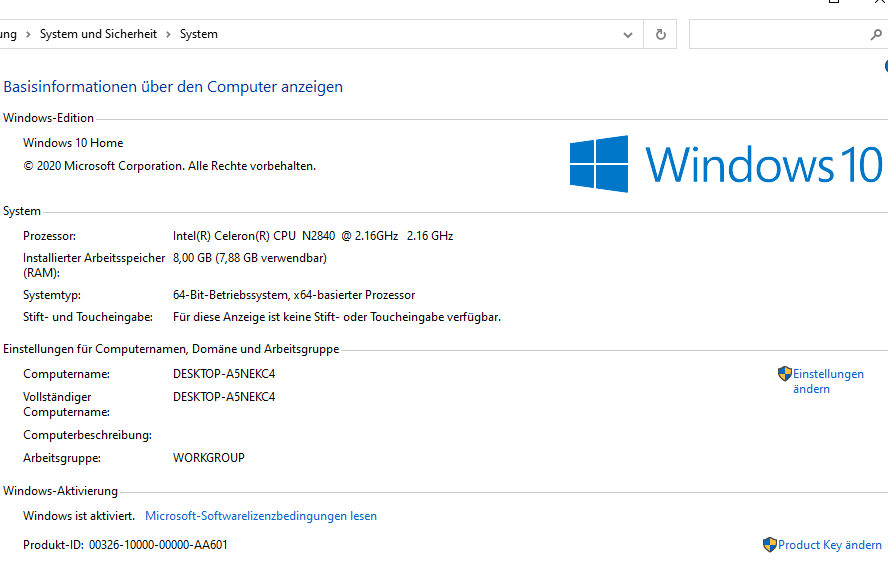Select the System breadcrumb item
Screen dimensions: 888x573
(199, 34)
